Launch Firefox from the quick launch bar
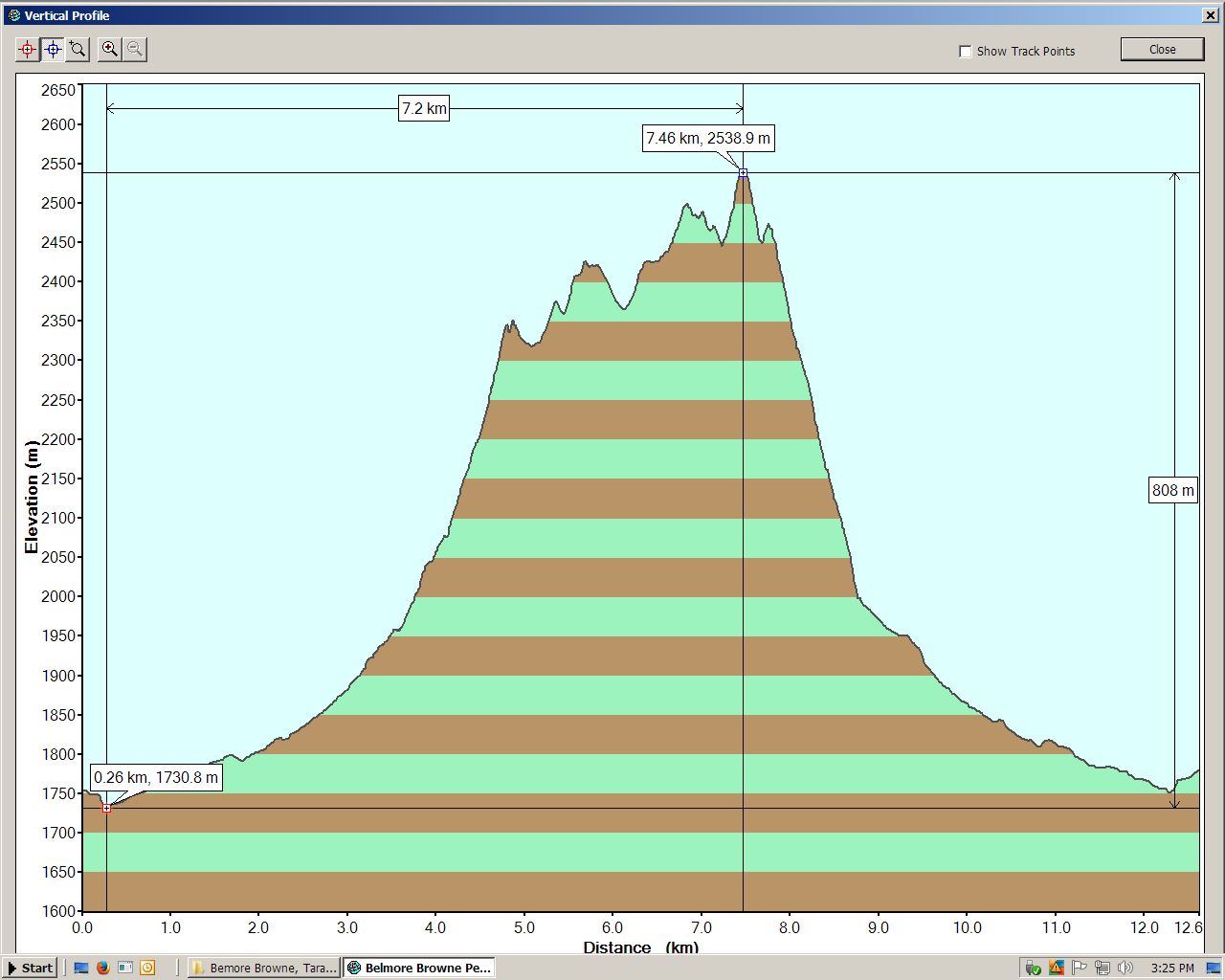The height and width of the screenshot is (980, 1225). [x=103, y=968]
